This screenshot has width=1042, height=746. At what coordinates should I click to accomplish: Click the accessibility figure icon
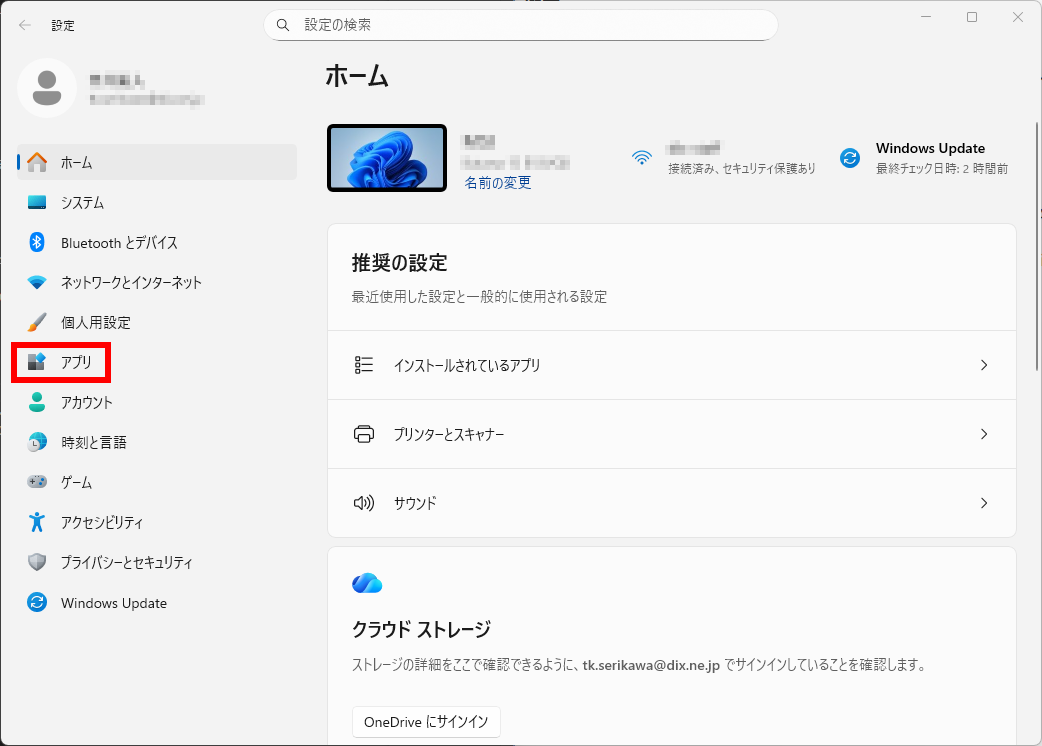pyautogui.click(x=37, y=522)
